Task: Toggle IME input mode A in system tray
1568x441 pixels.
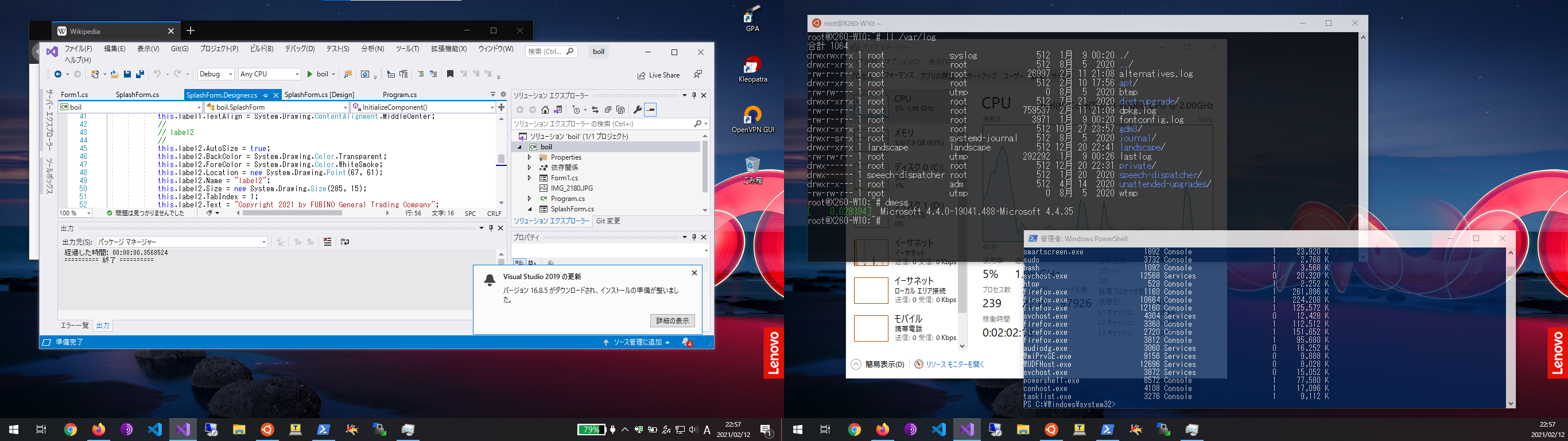Action: tap(707, 430)
